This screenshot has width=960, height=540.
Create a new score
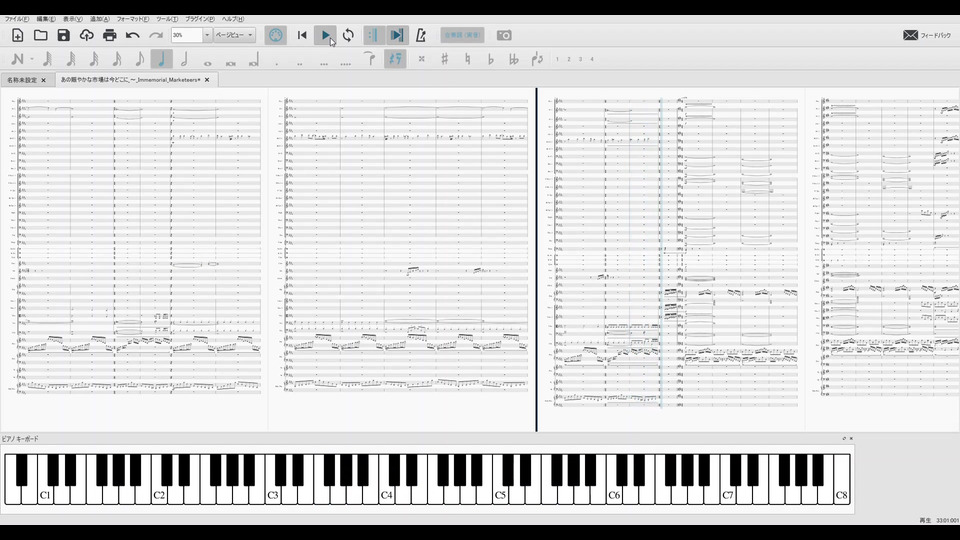tap(17, 36)
